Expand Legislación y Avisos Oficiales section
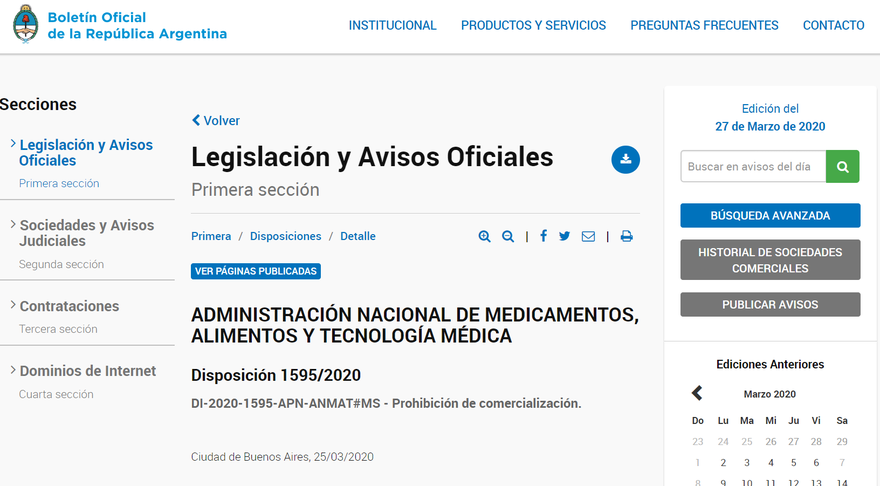The width and height of the screenshot is (880, 486). tap(86, 153)
